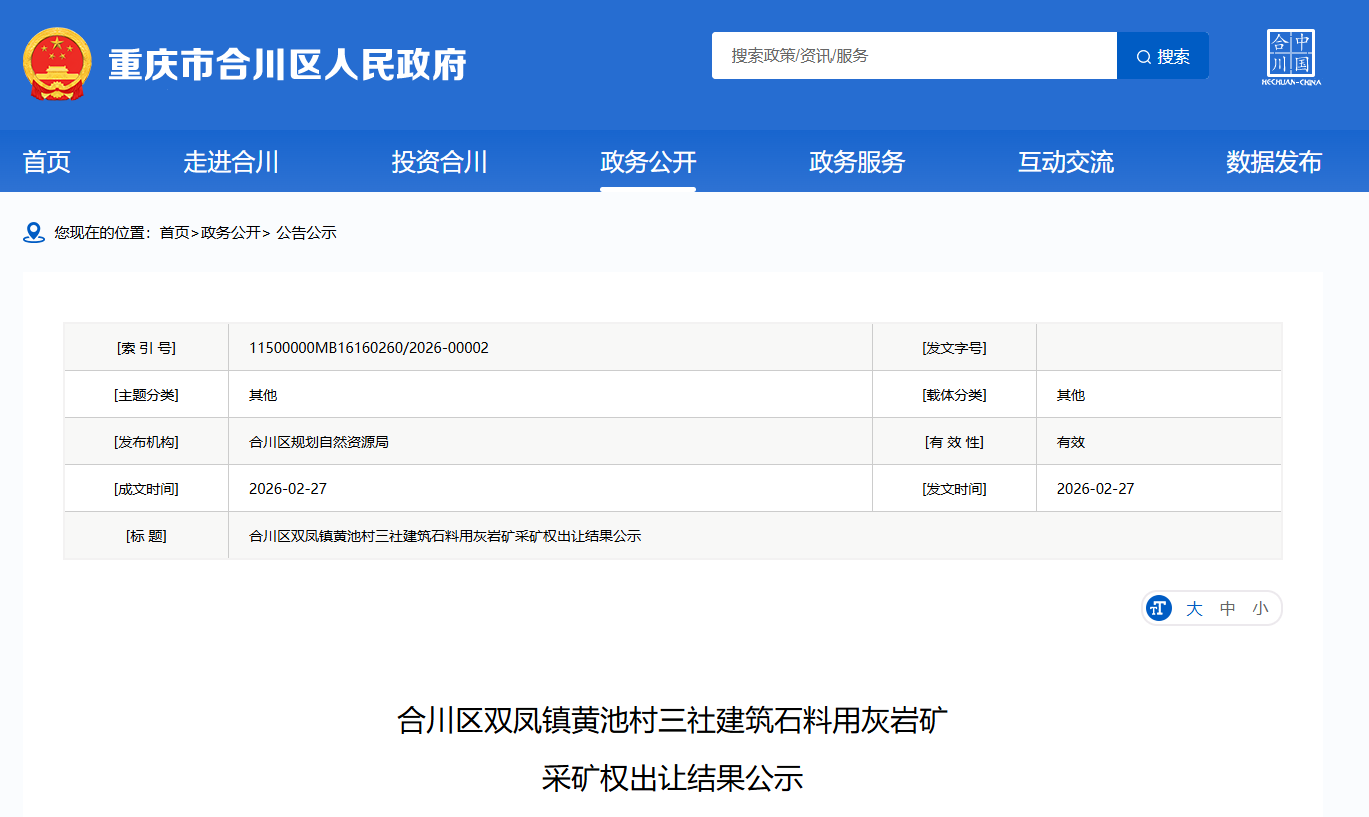The width and height of the screenshot is (1369, 817).
Task: Click the national emblem logo
Action: (56, 64)
